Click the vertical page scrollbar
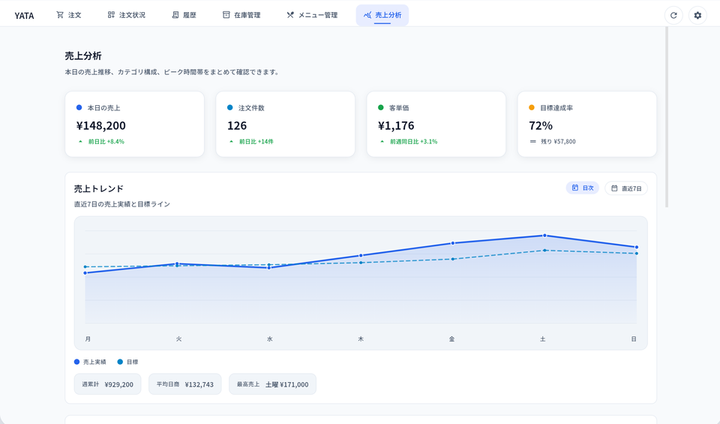The height and width of the screenshot is (424, 720). point(667,117)
